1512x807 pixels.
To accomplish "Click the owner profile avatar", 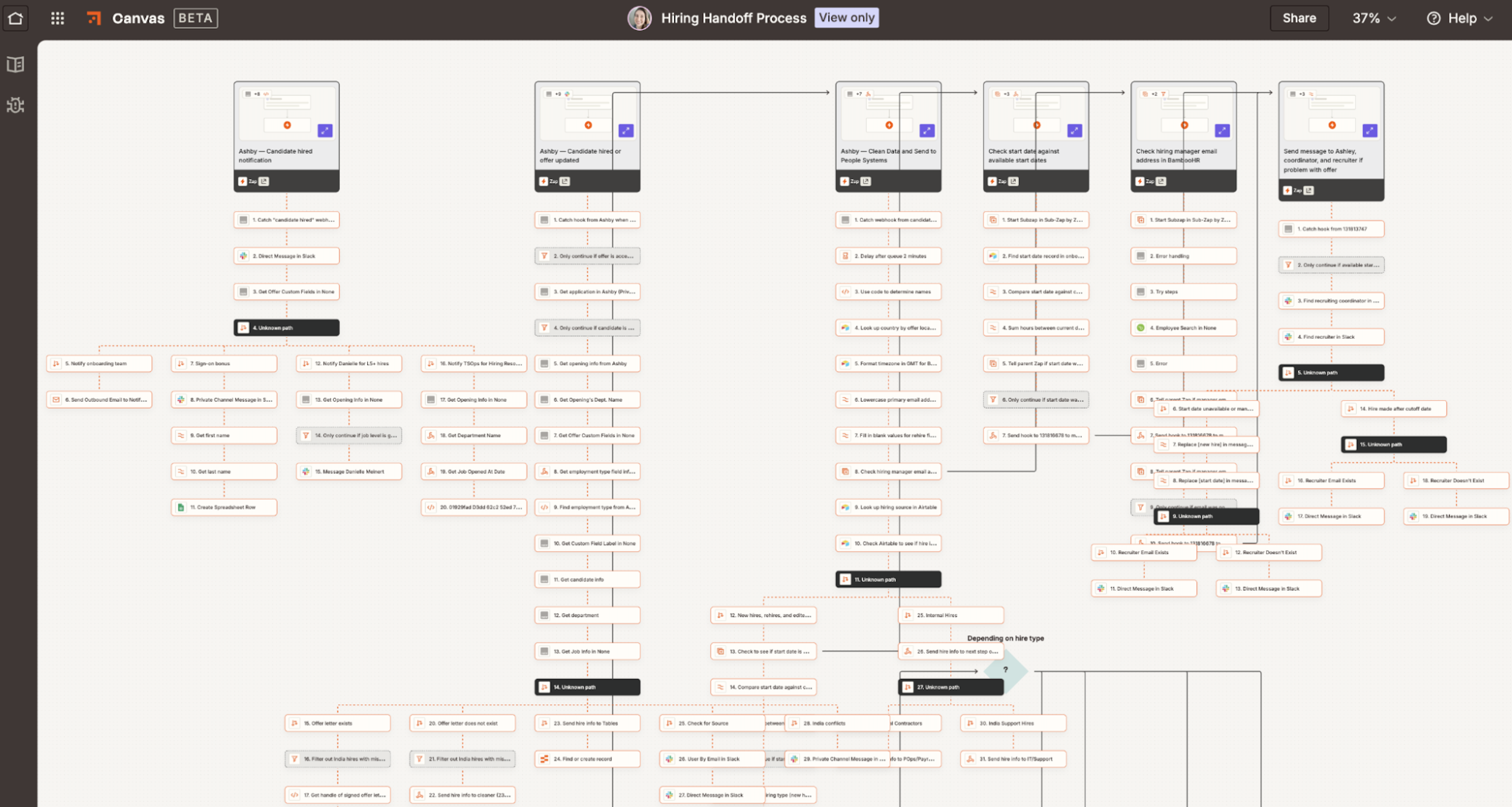I will click(x=639, y=18).
